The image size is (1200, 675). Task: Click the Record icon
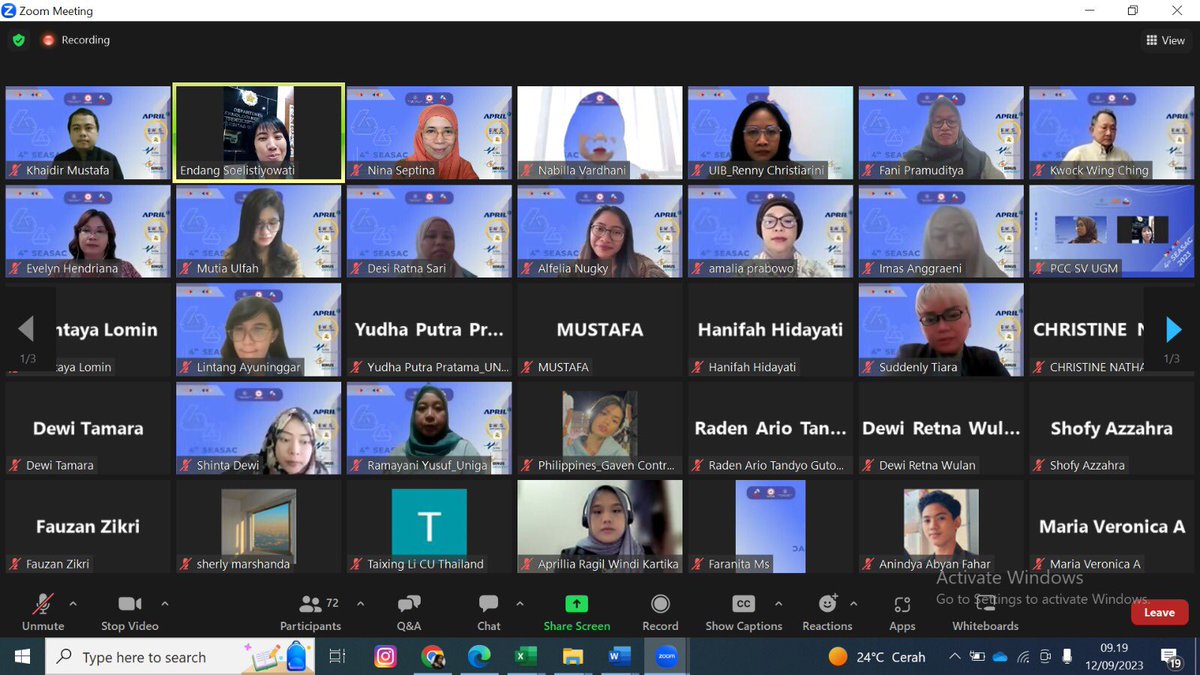[x=660, y=604]
